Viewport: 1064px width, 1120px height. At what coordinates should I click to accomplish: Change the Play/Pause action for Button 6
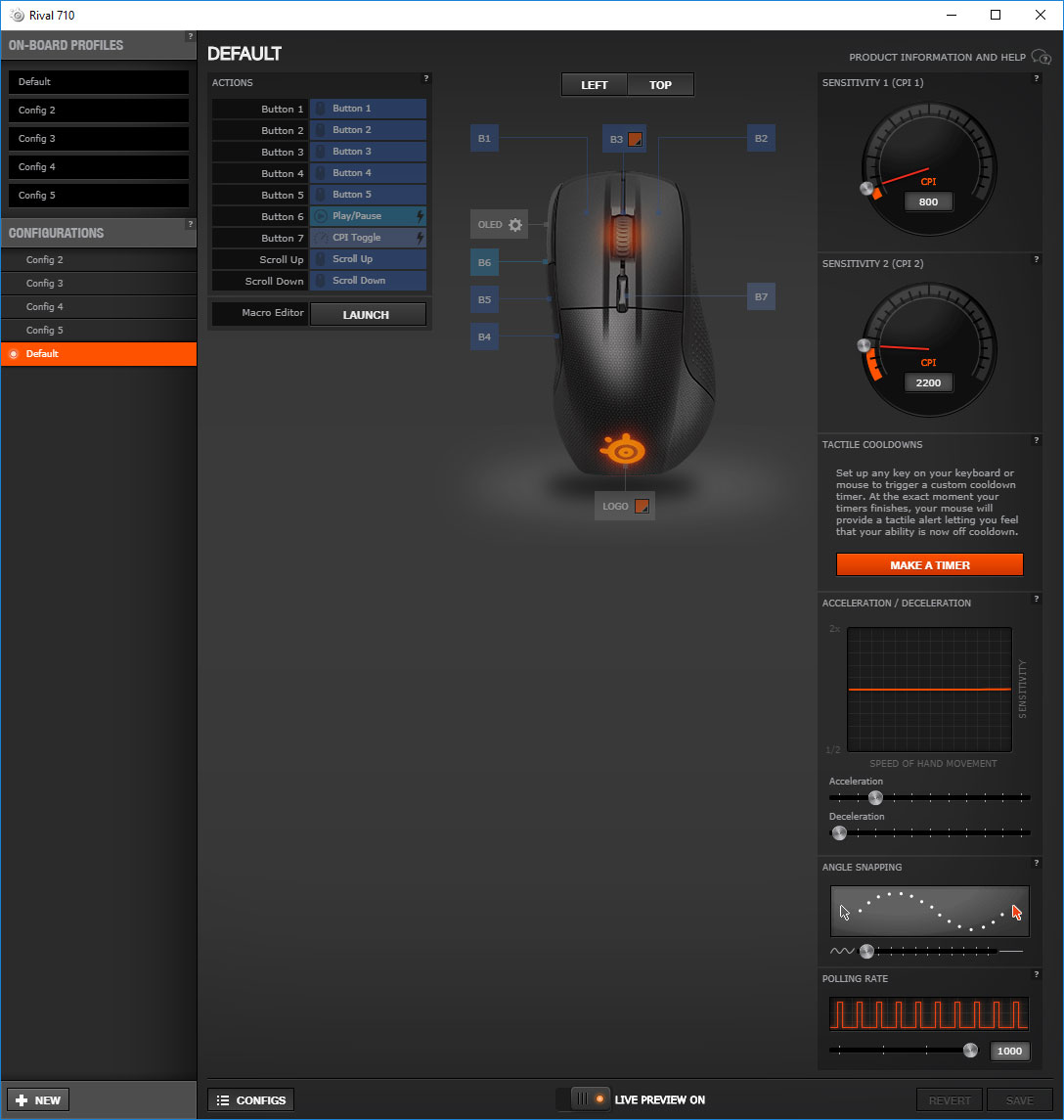pyautogui.click(x=369, y=216)
